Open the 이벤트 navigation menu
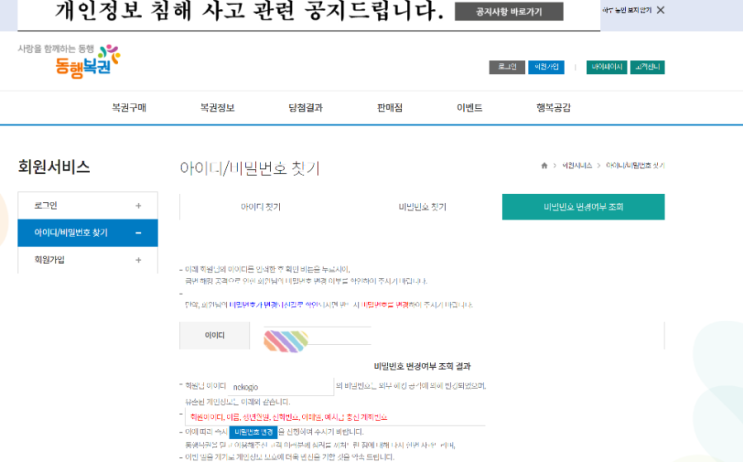This screenshot has height=462, width=743. (469, 108)
